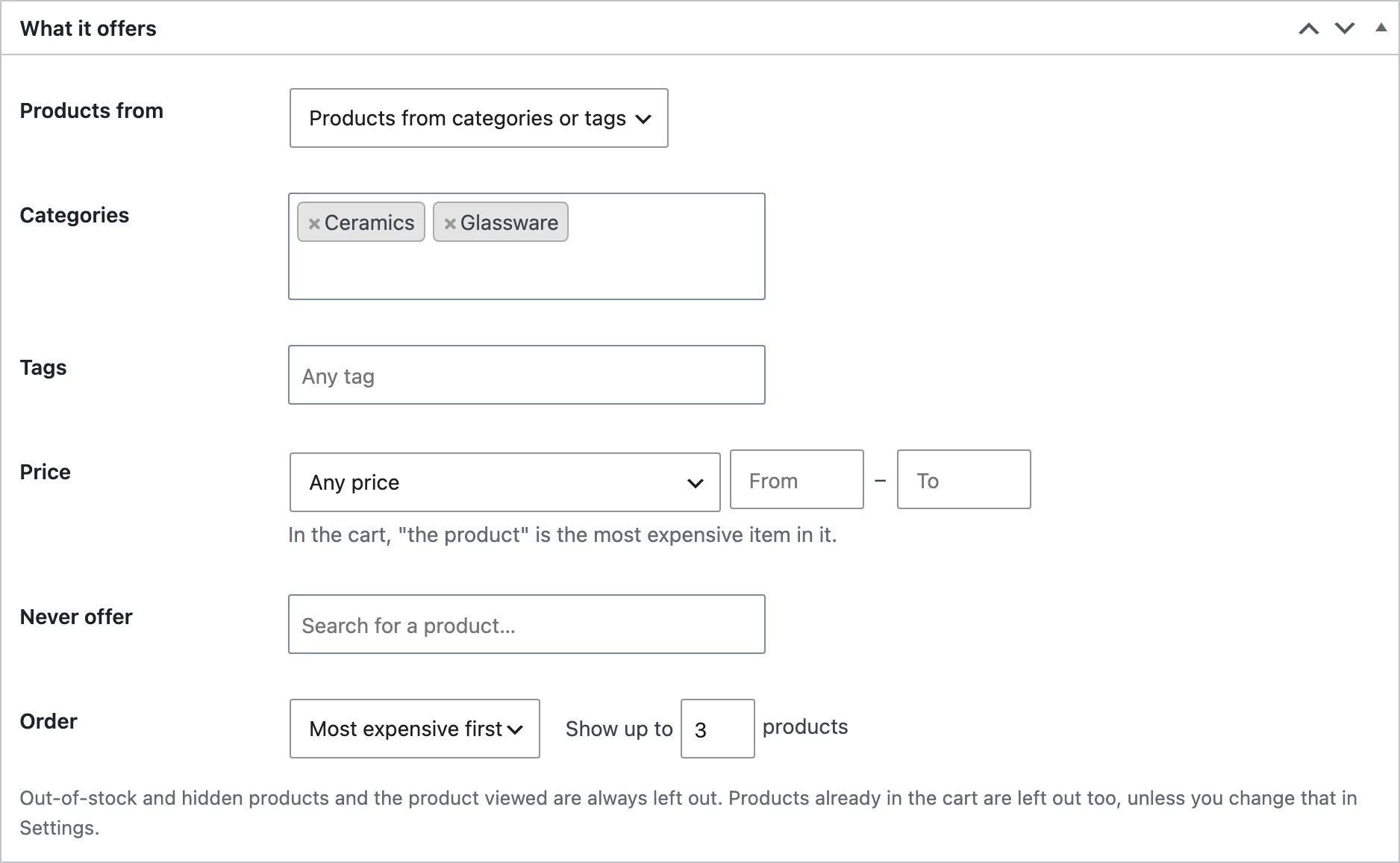Open the Most expensive first order dropdown

tap(415, 729)
